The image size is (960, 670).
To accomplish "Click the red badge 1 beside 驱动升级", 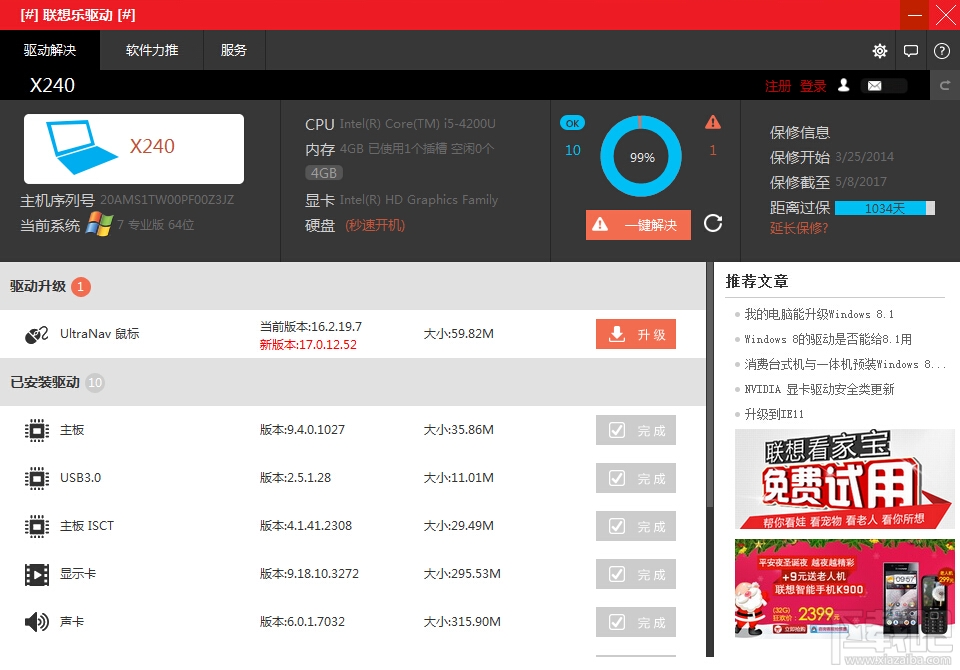I will [x=81, y=287].
